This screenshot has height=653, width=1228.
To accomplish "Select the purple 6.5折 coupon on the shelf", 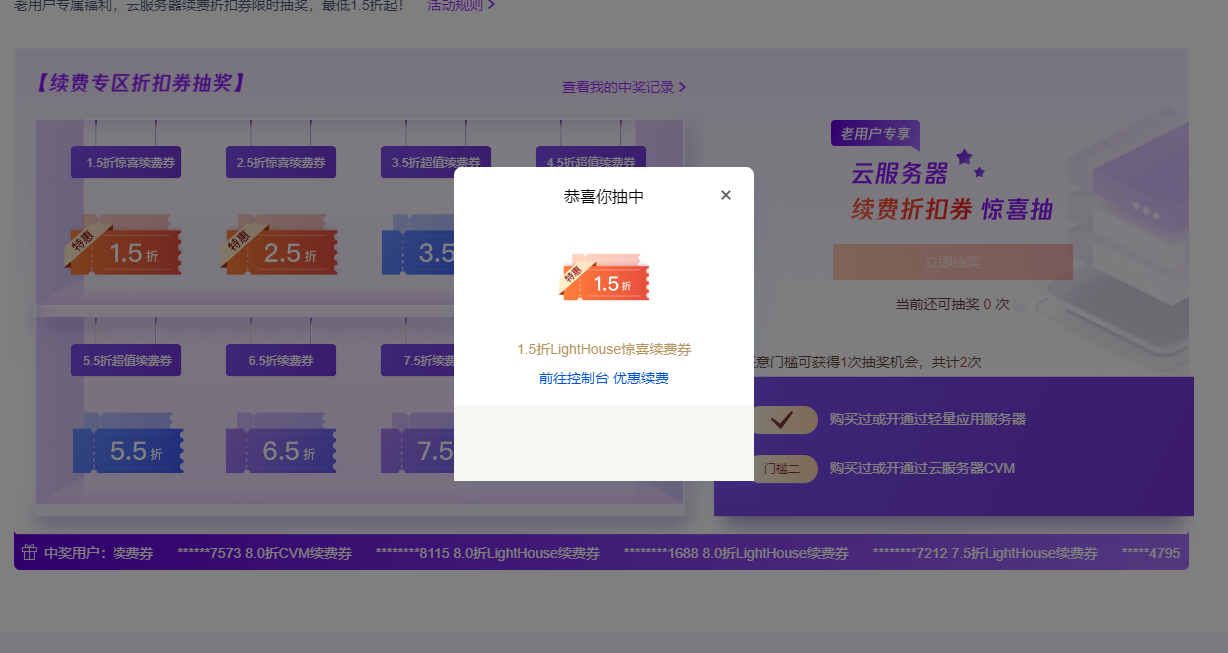I will (281, 443).
